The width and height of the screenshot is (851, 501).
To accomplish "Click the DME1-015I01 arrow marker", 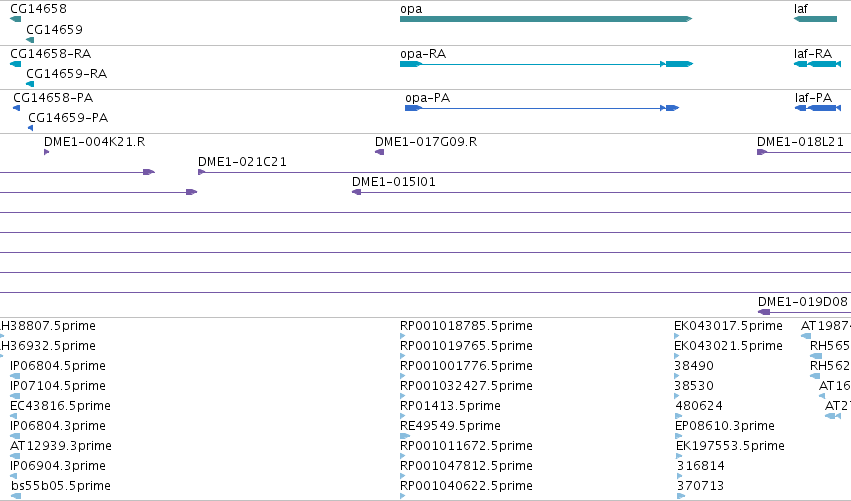I will [357, 192].
